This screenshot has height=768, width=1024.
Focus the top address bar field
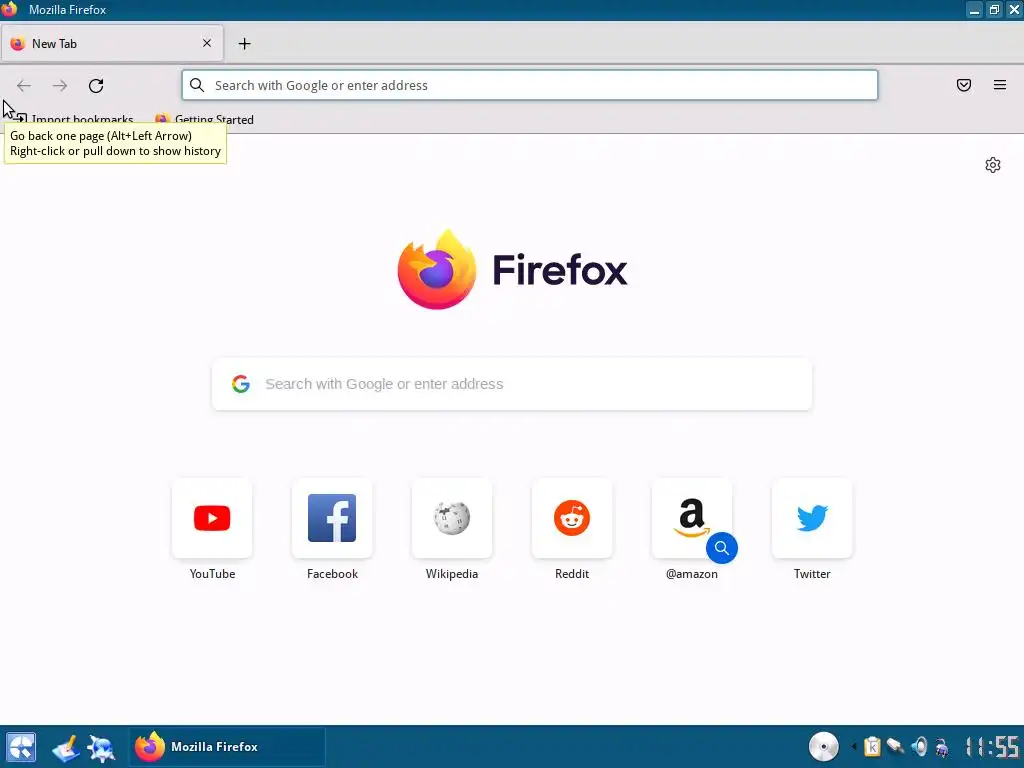530,85
